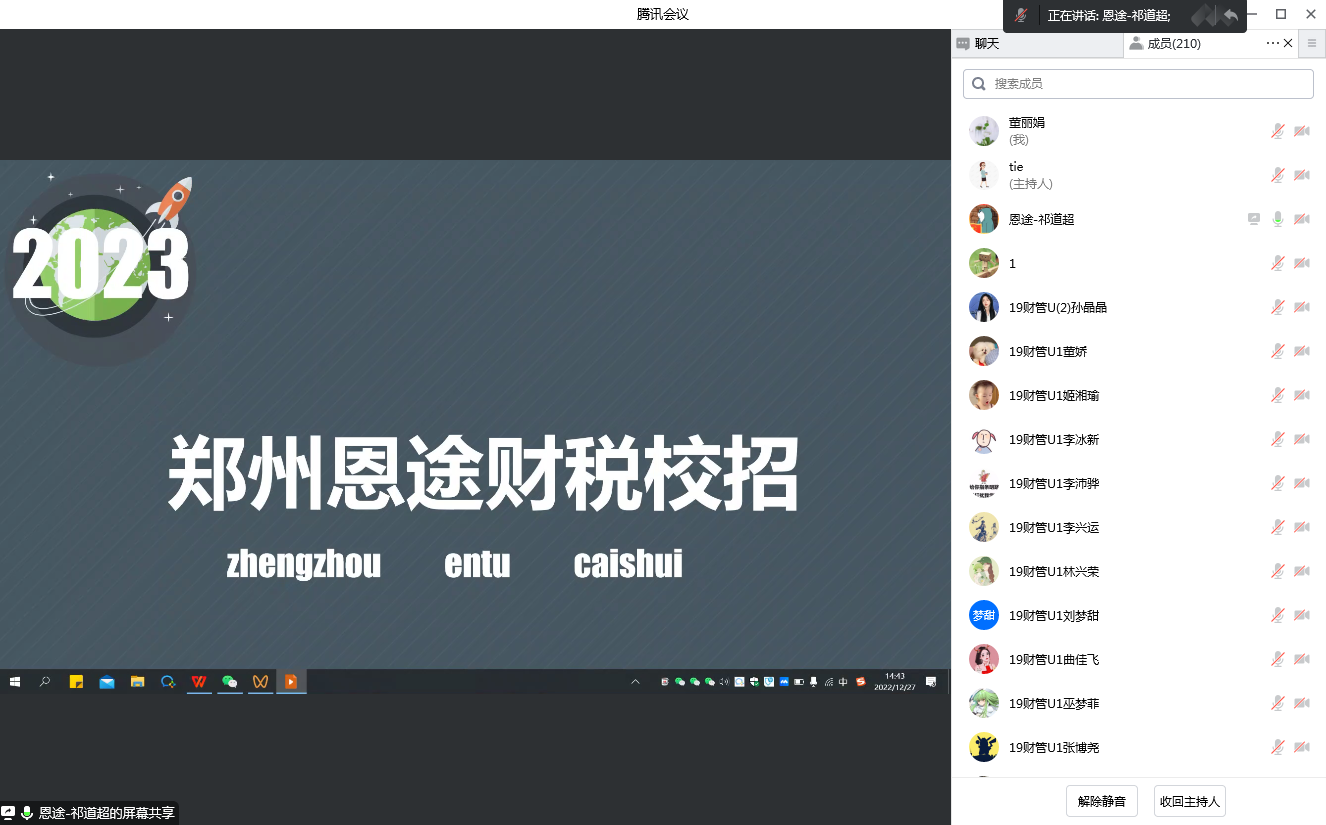The height and width of the screenshot is (825, 1326).
Task: Click camera-off icon for 19财管U1董娇
Action: click(1302, 351)
